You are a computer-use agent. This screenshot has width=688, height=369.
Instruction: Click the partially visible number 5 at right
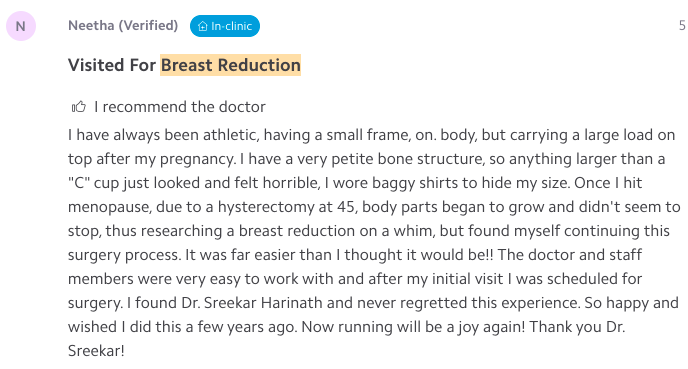coord(682,25)
